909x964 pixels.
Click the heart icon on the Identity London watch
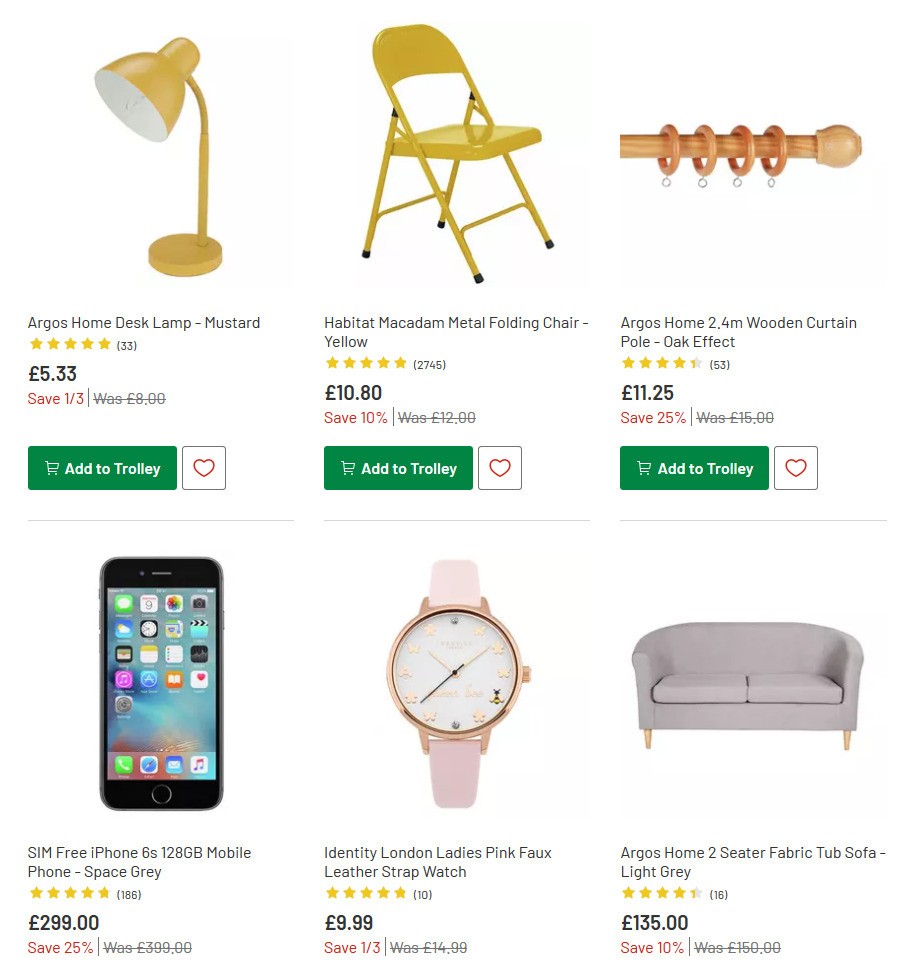pyautogui.click(x=500, y=960)
